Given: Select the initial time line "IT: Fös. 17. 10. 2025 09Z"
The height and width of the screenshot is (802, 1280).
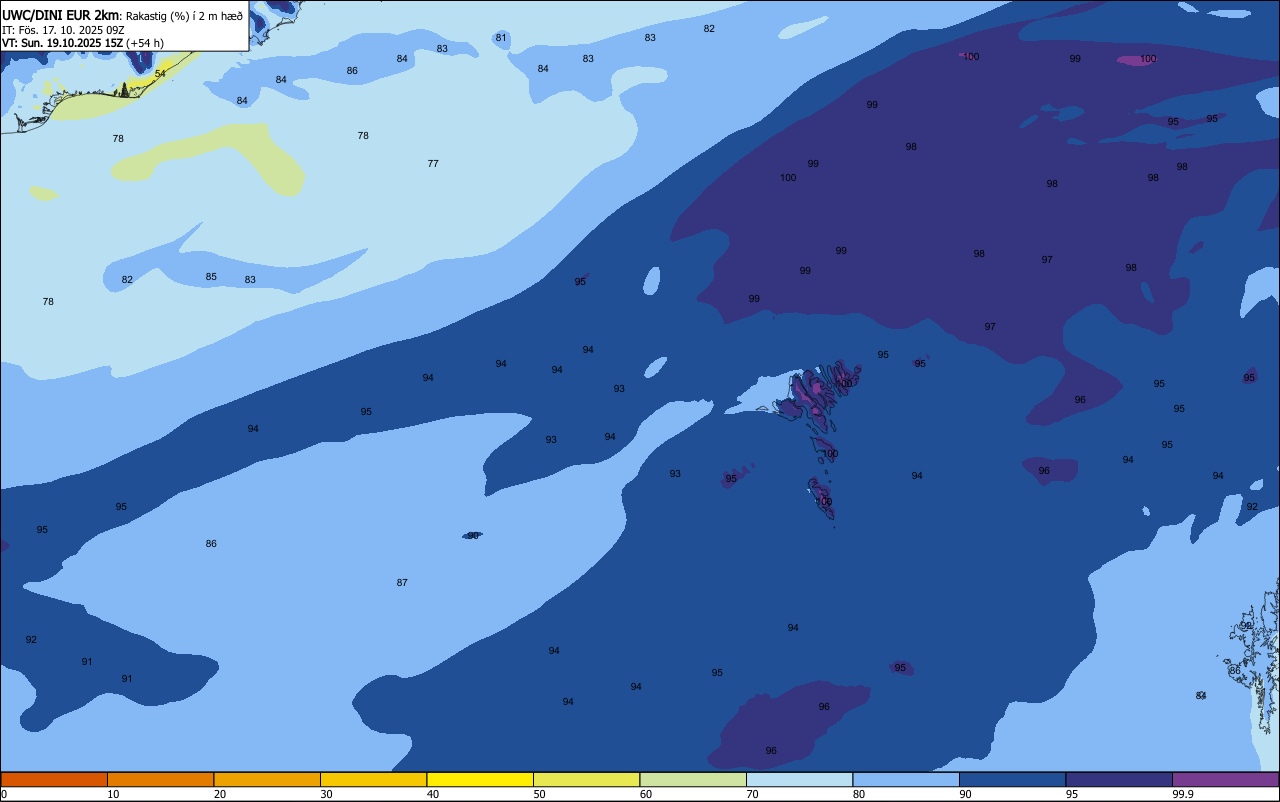Looking at the screenshot, I should [x=63, y=30].
